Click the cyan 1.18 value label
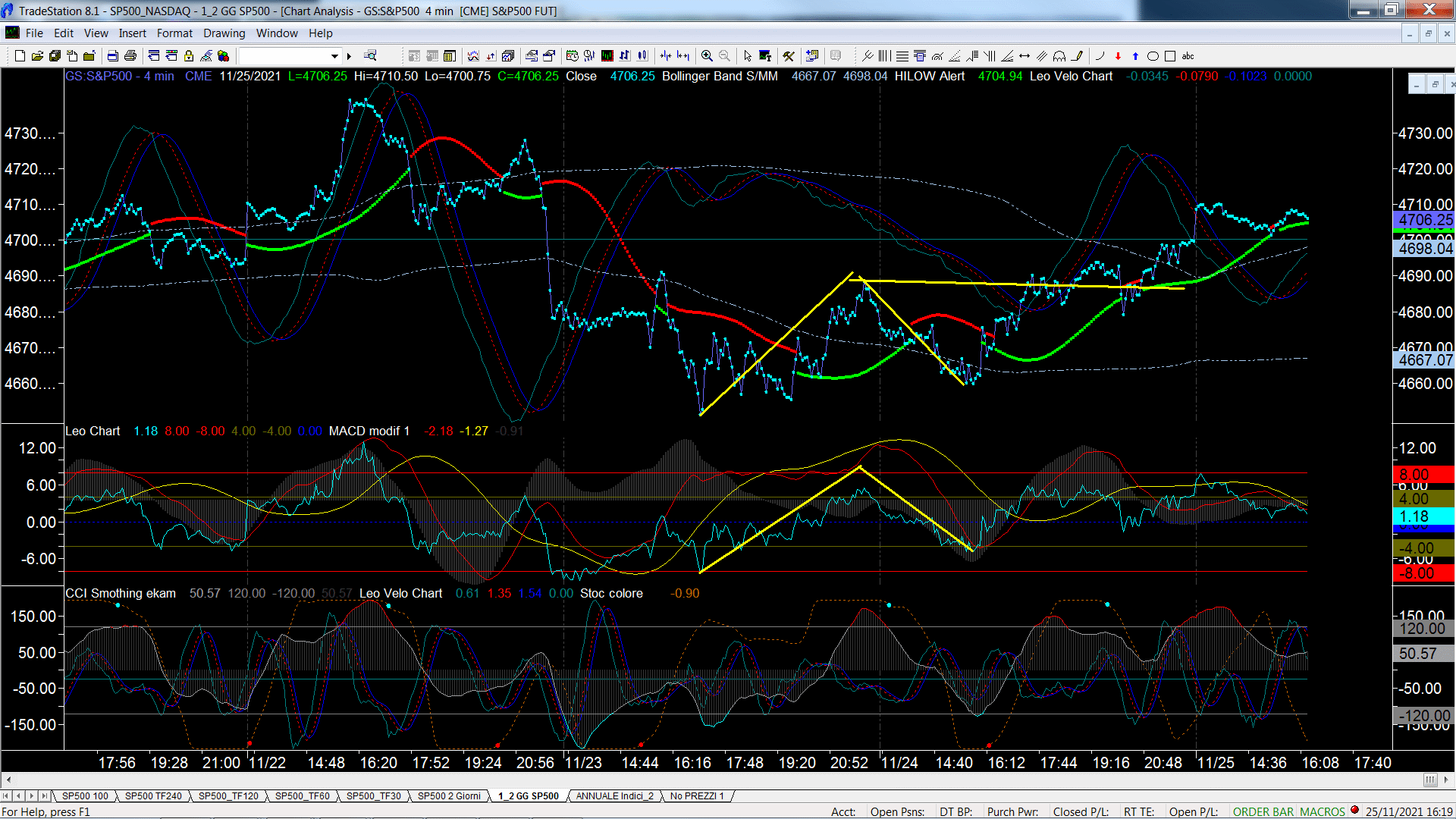 click(1424, 516)
